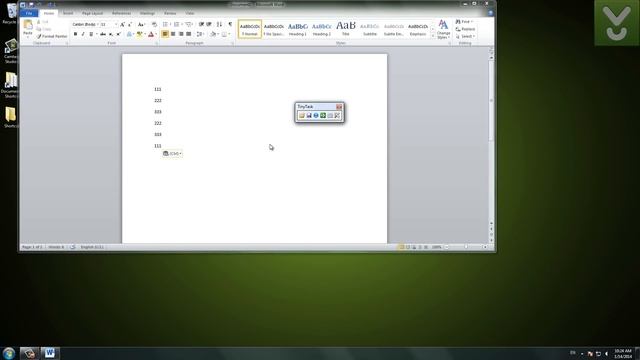Screen dimensions: 640x360
Task: Click the Sort icon
Action: click(x=219, y=24)
